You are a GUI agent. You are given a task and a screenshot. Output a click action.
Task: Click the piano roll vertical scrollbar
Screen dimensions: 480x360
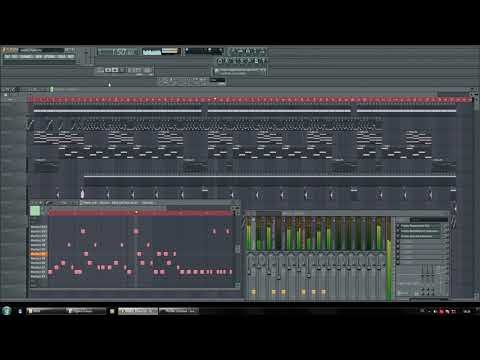click(237, 248)
